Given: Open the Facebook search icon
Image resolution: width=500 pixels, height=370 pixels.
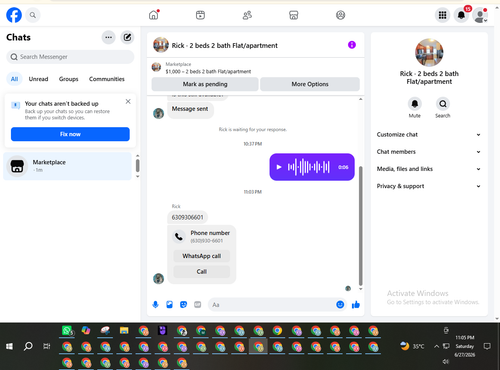Looking at the screenshot, I should 33,15.
